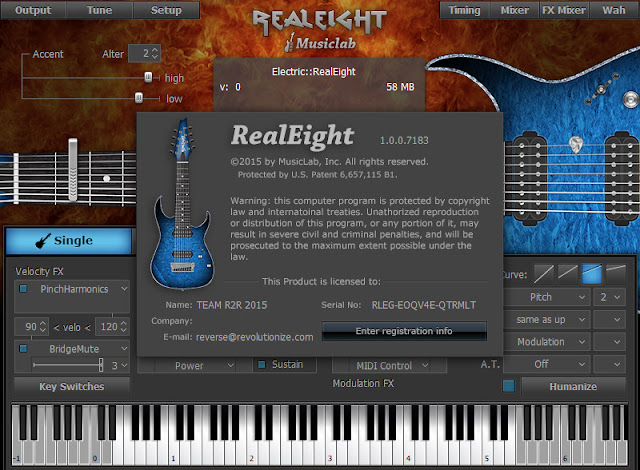The width and height of the screenshot is (640, 470).
Task: Open the Pitch dropdown
Action: 547,297
